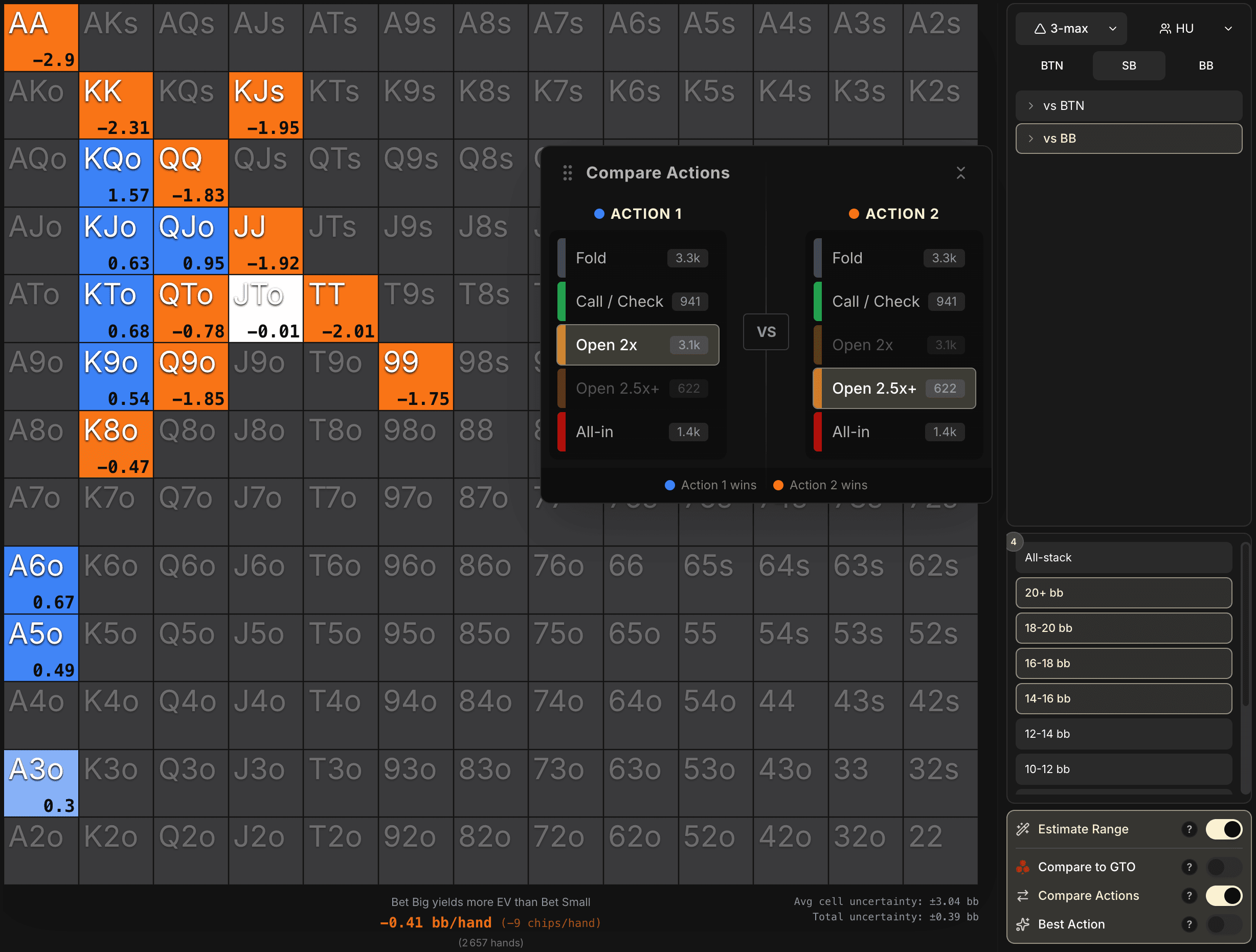1256x952 pixels.
Task: Expand the vs BTN section
Action: point(1128,106)
